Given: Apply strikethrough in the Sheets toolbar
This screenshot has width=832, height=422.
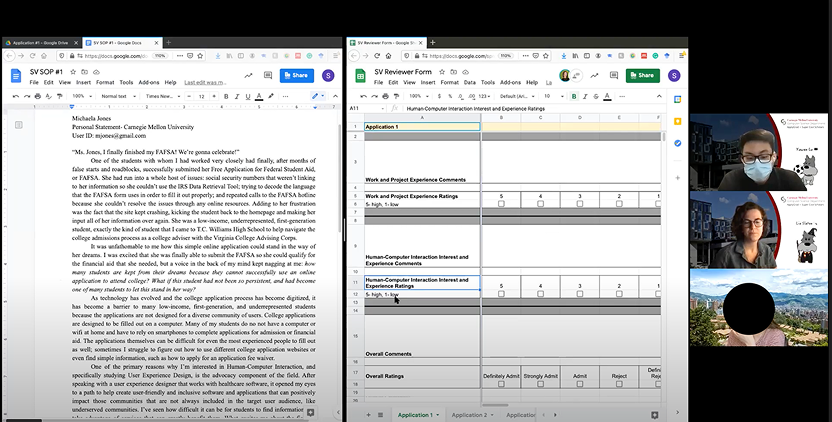Looking at the screenshot, I should pos(596,96).
